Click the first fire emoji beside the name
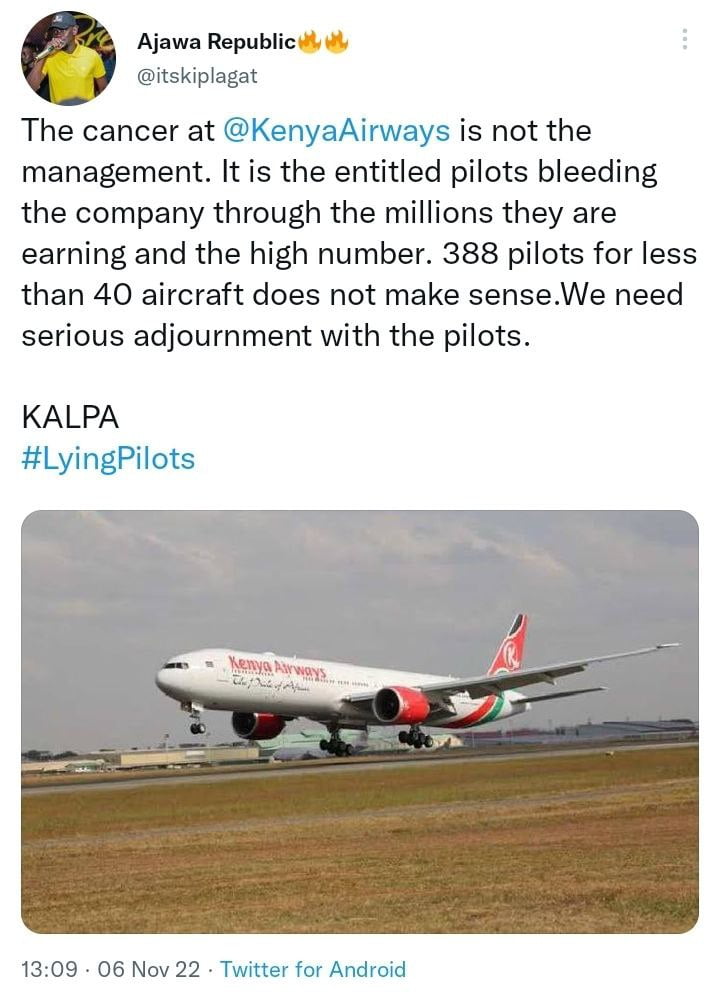Screen dimensions: 718x1002 (x=310, y=42)
